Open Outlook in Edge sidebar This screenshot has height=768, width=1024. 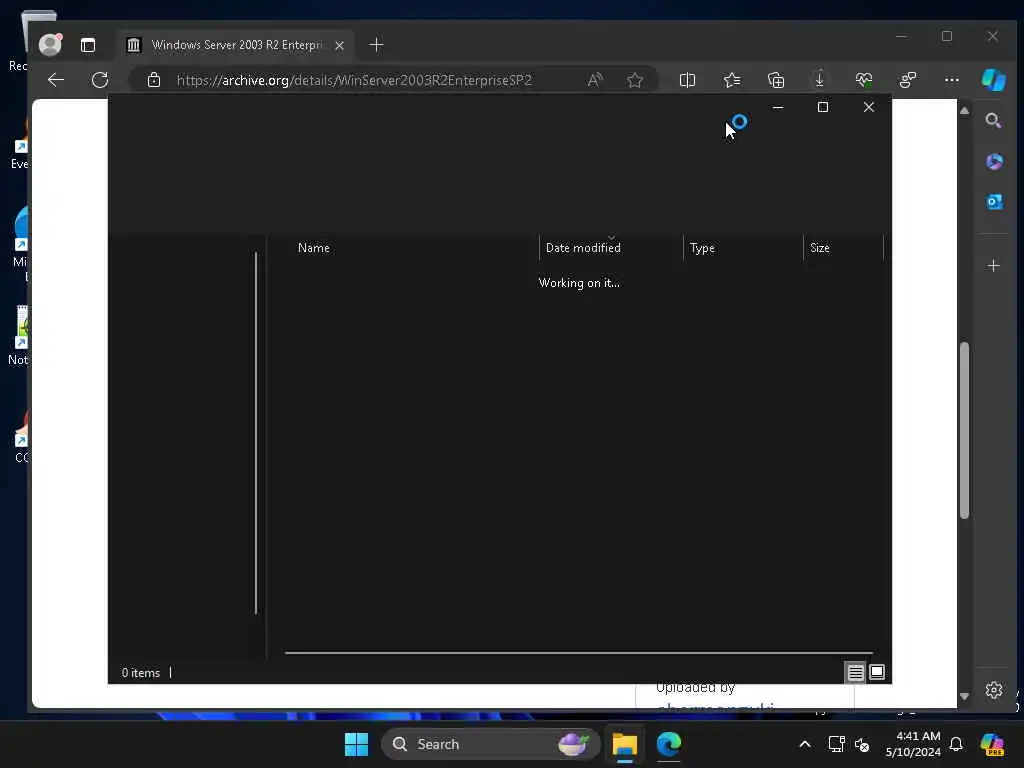point(994,202)
